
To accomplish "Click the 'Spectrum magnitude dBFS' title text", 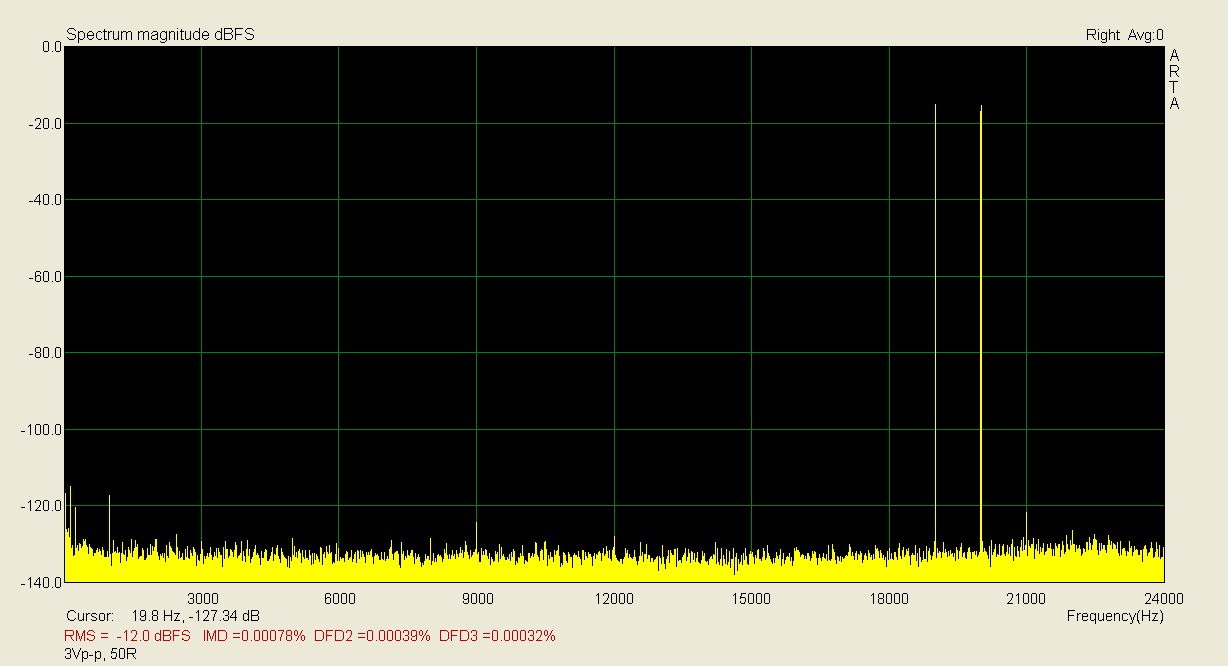I will pyautogui.click(x=160, y=35).
